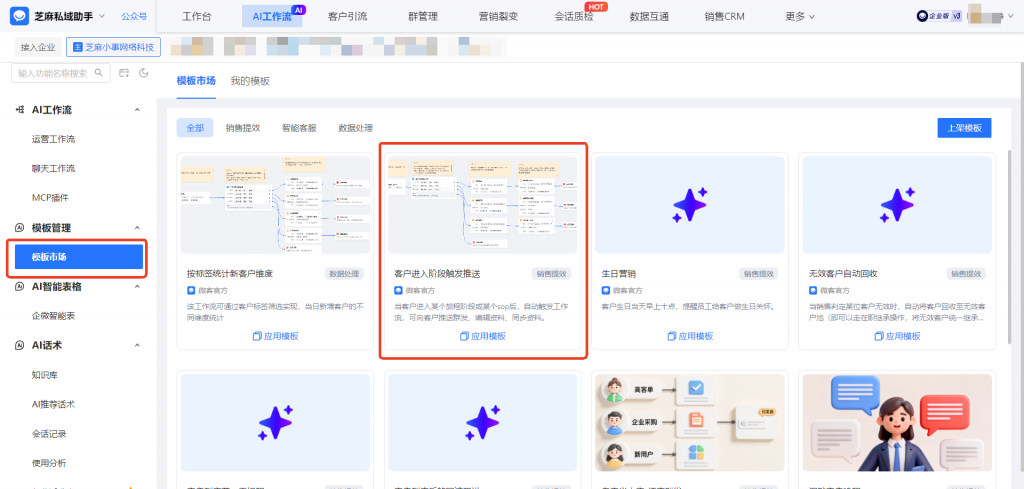Click the 接入企业 button
1024x489 pixels.
(38, 47)
